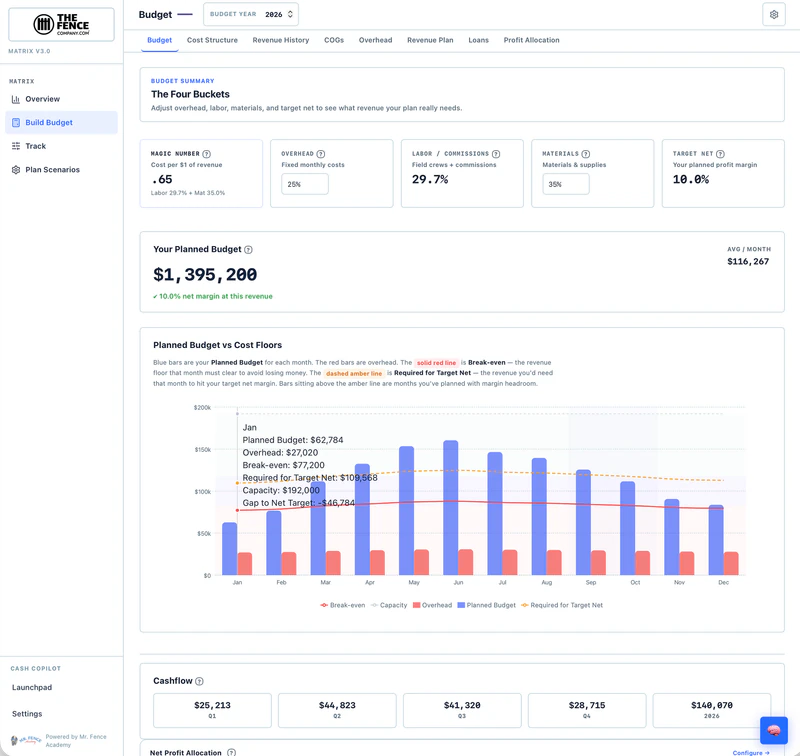Switch to the Overhead tab
Image resolution: width=800 pixels, height=756 pixels.
[376, 40]
